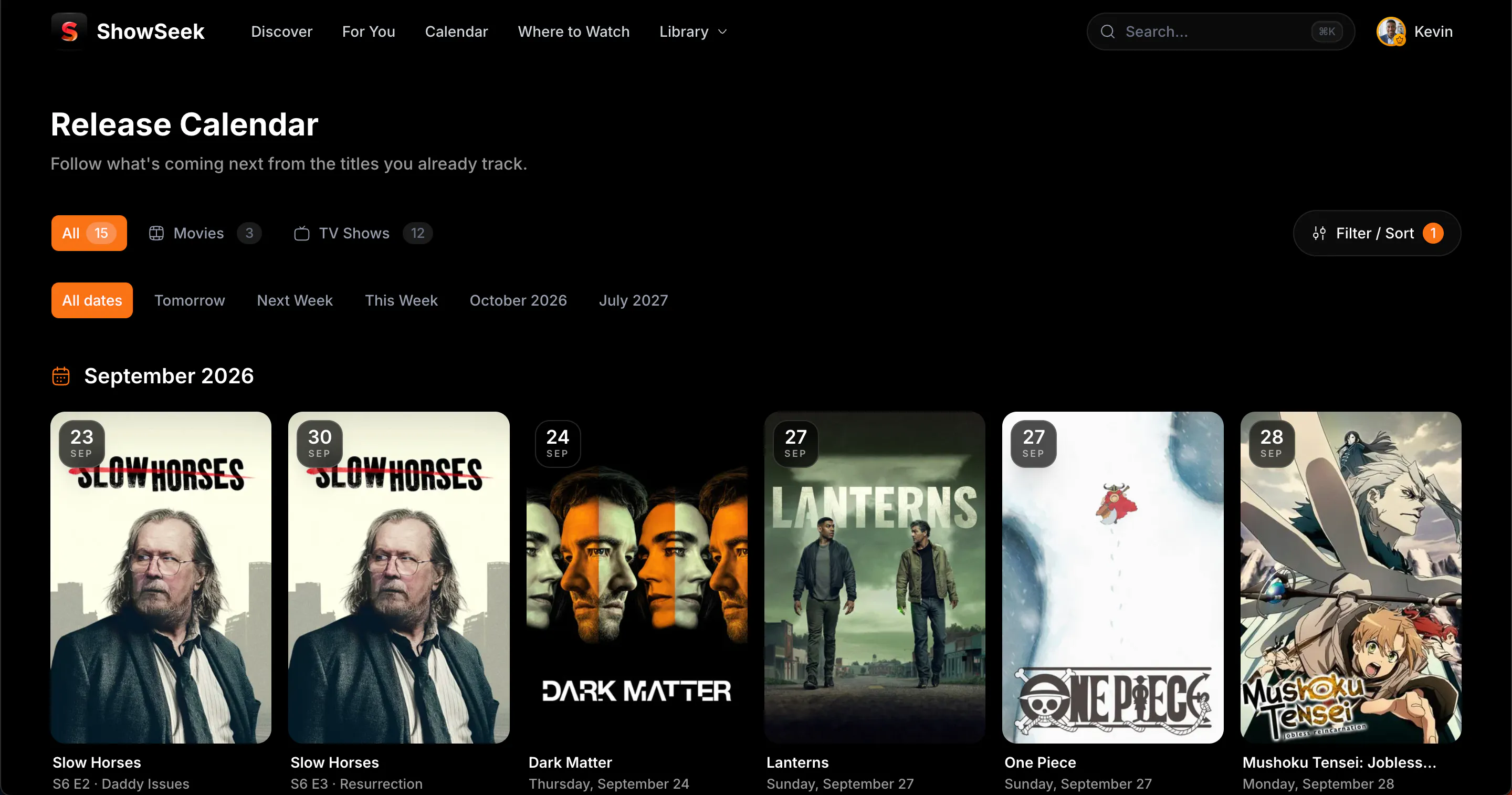This screenshot has width=1512, height=795.
Task: Click the 'S6 E2 · Daddy Issues' text
Action: point(121,784)
